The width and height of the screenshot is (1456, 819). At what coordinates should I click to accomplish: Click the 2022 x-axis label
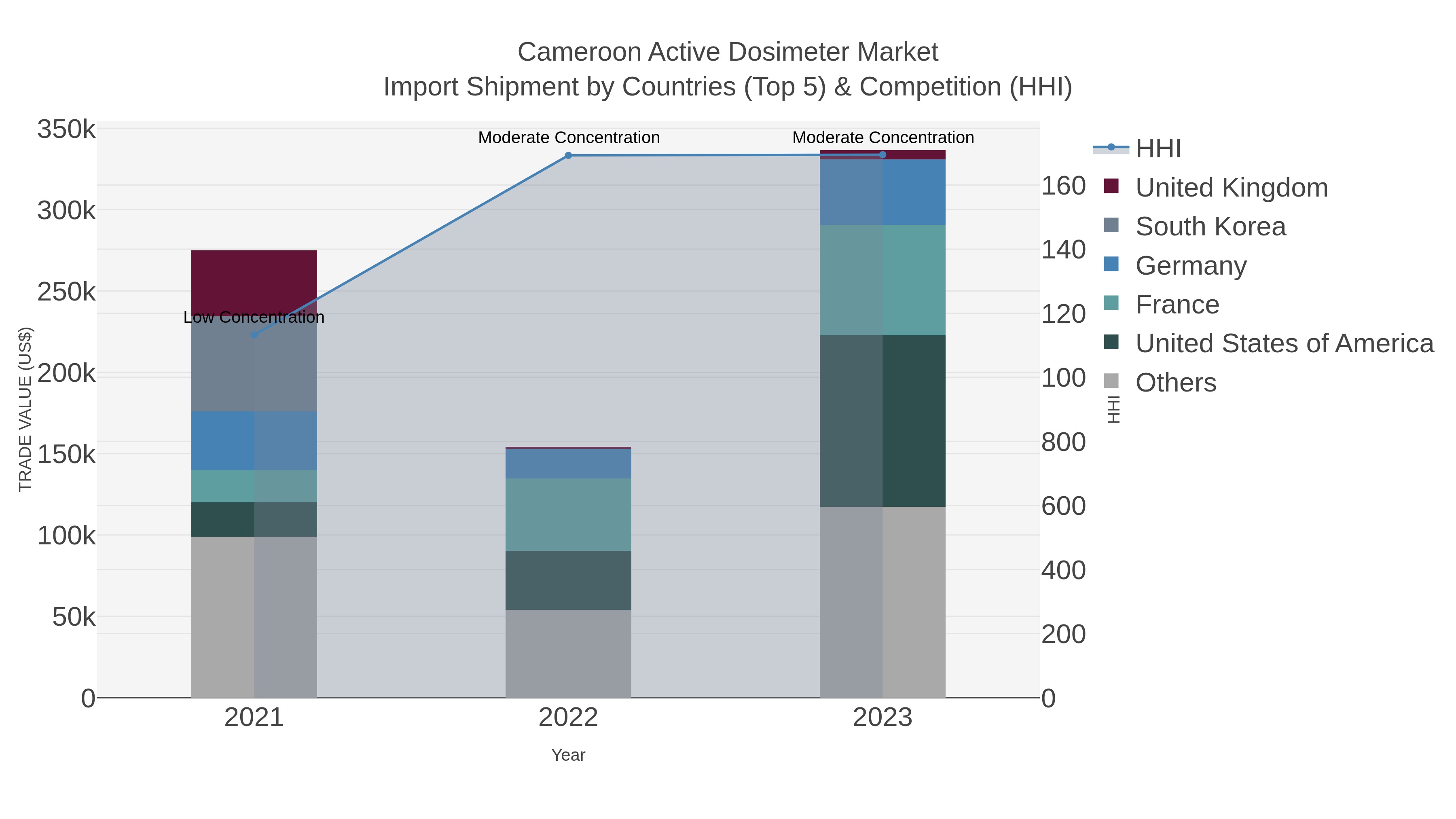[x=569, y=718]
